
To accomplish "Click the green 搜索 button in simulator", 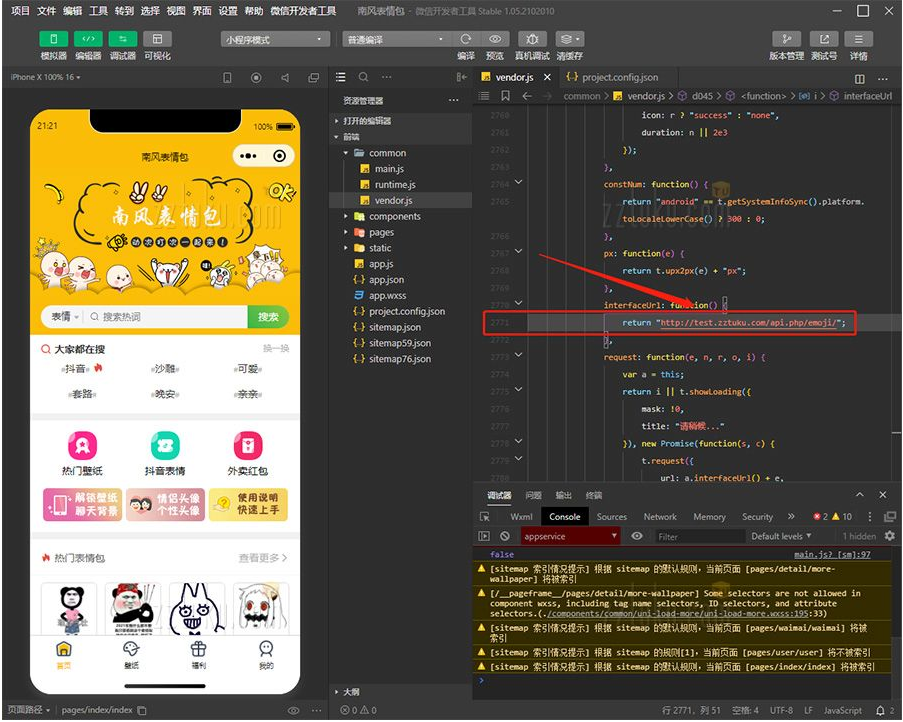I will pos(268,317).
